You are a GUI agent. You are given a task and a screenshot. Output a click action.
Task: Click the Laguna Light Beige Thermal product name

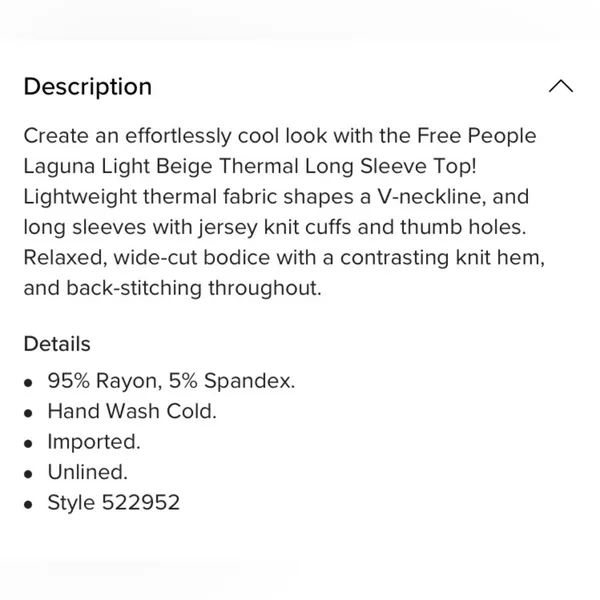[161, 166]
